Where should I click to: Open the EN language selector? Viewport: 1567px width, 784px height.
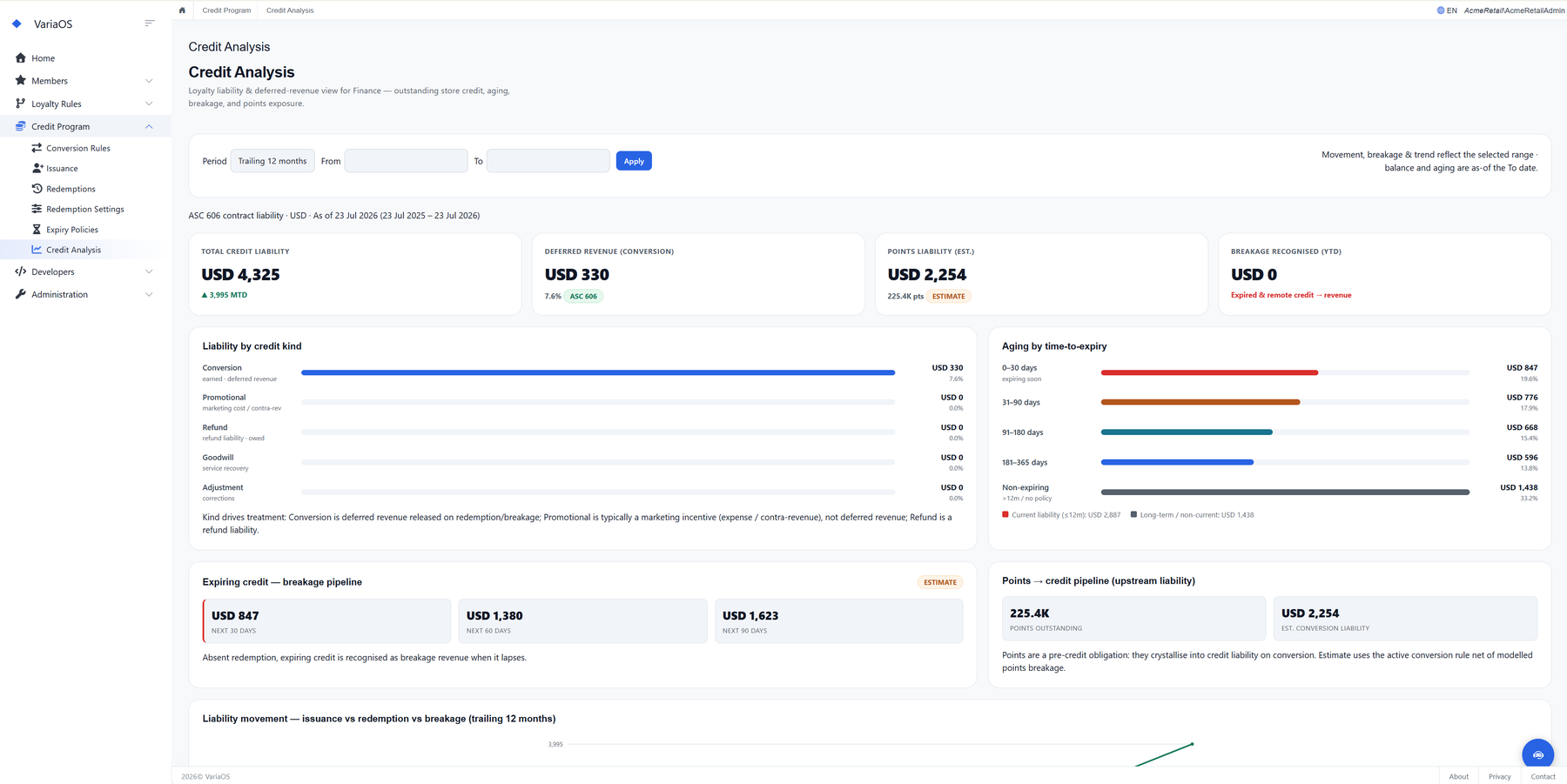pos(1447,10)
